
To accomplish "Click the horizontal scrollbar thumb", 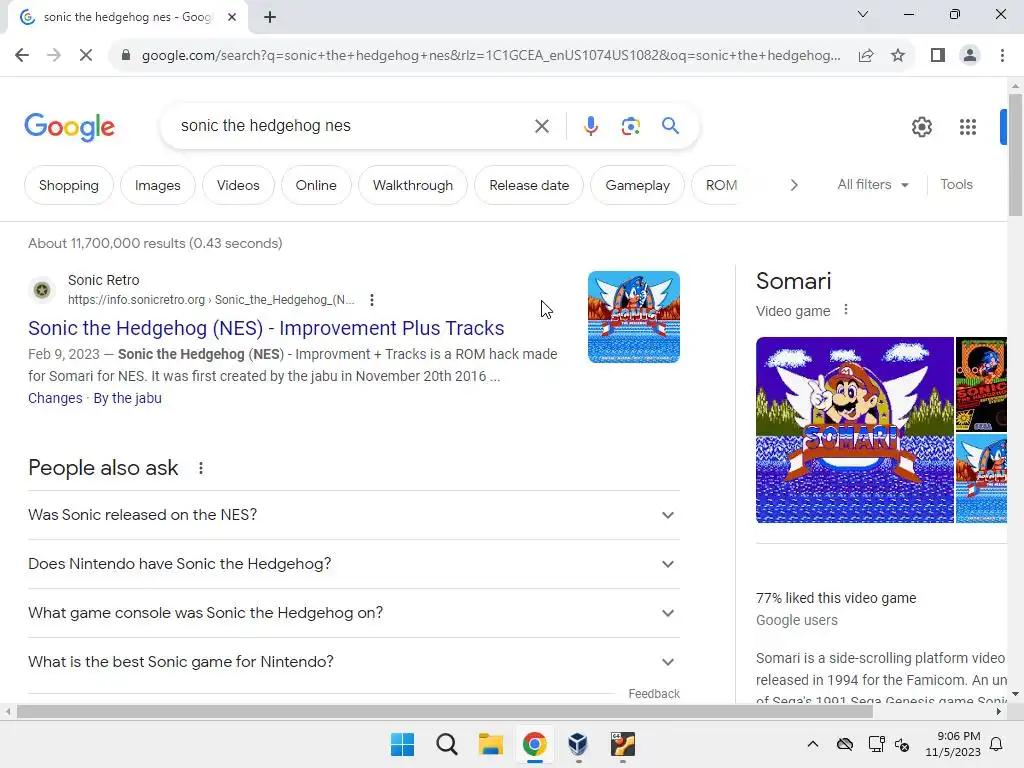I will (x=444, y=711).
